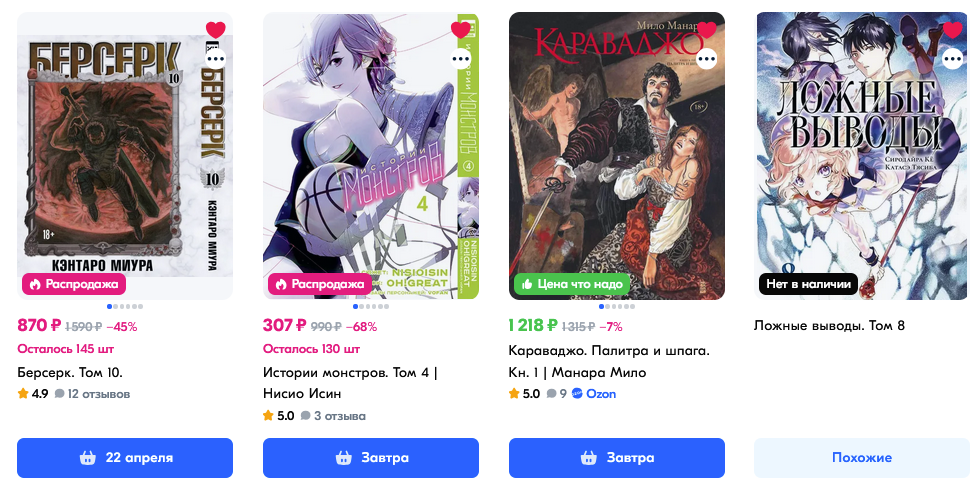Viewport: 977px width, 483px height.
Task: Open Ложные выводы cover thumbnail
Action: (x=862, y=156)
